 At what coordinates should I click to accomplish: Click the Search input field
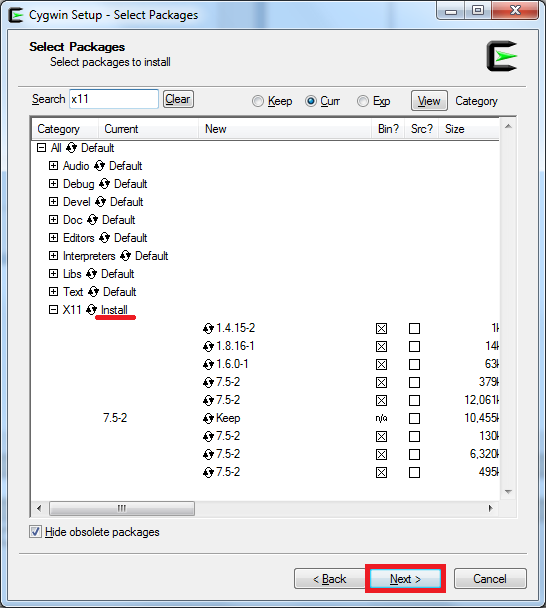point(114,99)
